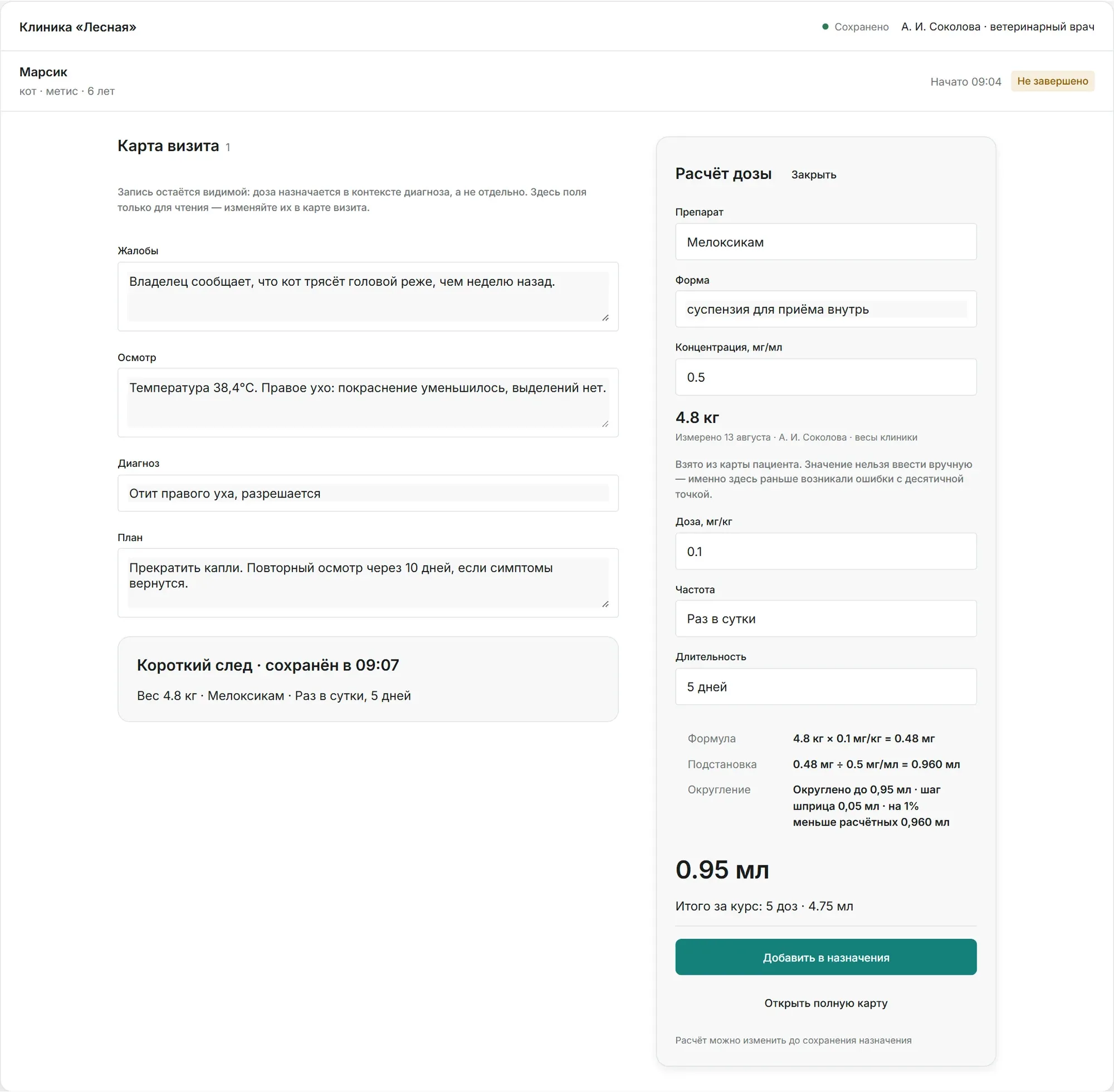Open the Форма suspension selector
Viewport: 1114px width, 1092px height.
pos(825,309)
